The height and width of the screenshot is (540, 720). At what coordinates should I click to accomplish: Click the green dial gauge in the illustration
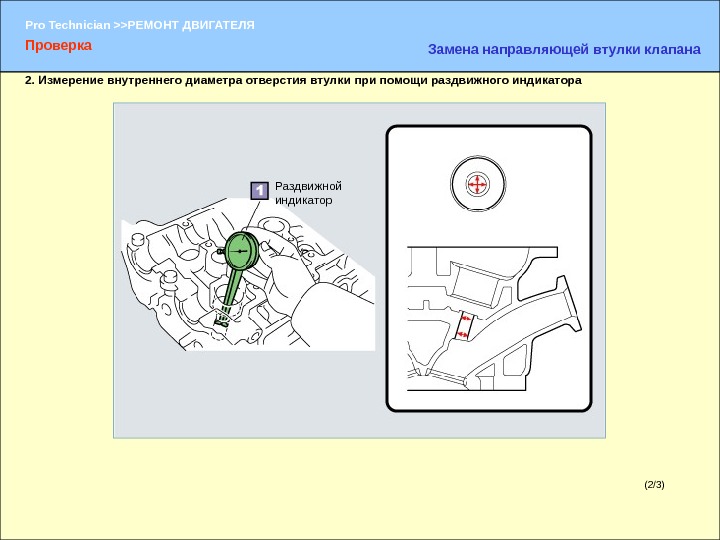click(242, 251)
